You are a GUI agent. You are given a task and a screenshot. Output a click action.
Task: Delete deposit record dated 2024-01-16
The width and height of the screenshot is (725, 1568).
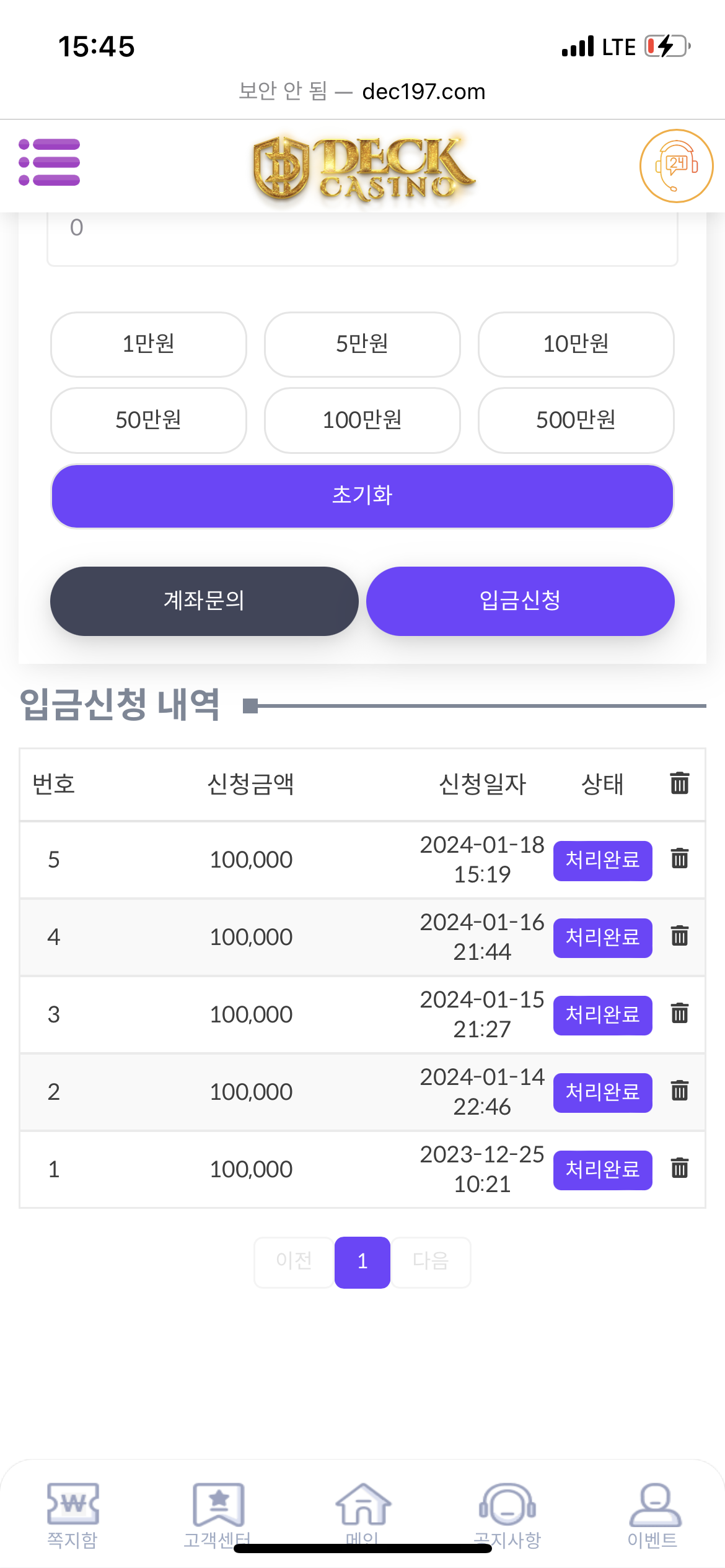[680, 936]
